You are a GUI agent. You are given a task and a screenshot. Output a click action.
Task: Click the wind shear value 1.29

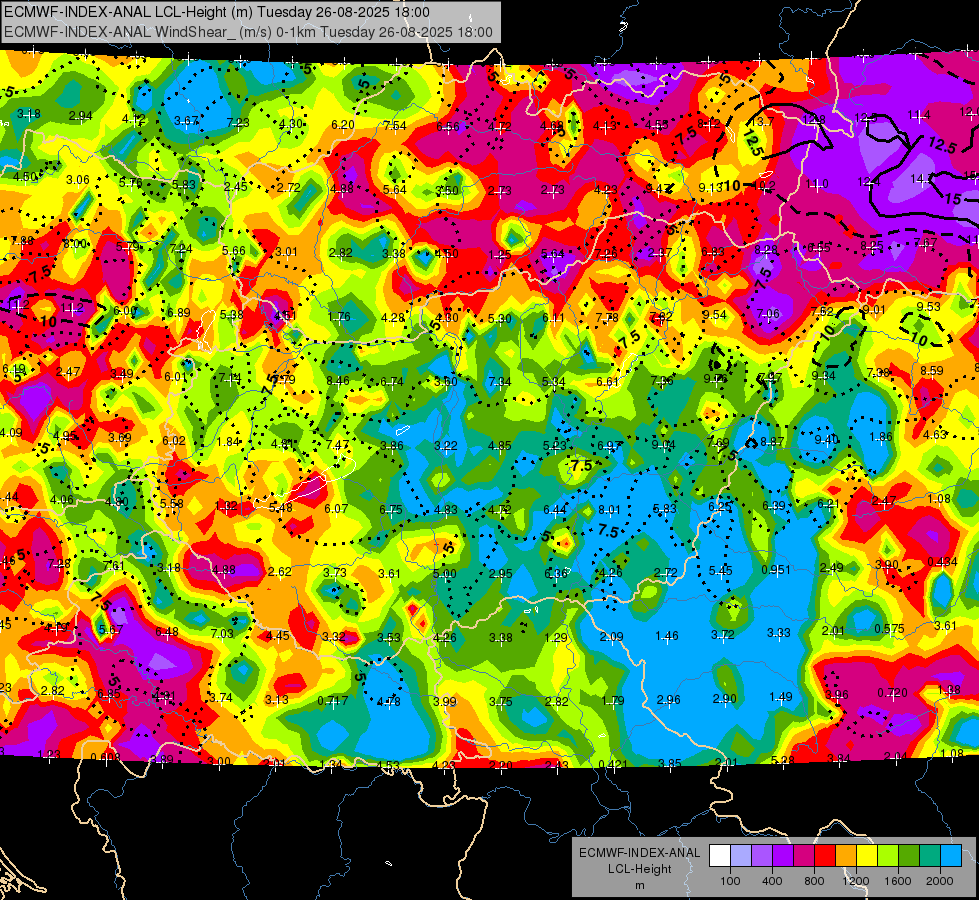point(556,637)
